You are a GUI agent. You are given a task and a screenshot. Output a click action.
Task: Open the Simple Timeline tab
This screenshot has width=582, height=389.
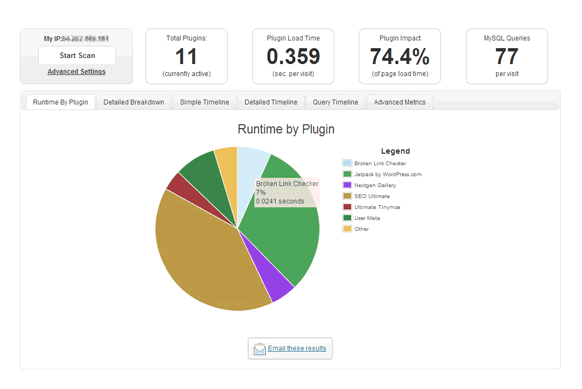click(x=204, y=102)
